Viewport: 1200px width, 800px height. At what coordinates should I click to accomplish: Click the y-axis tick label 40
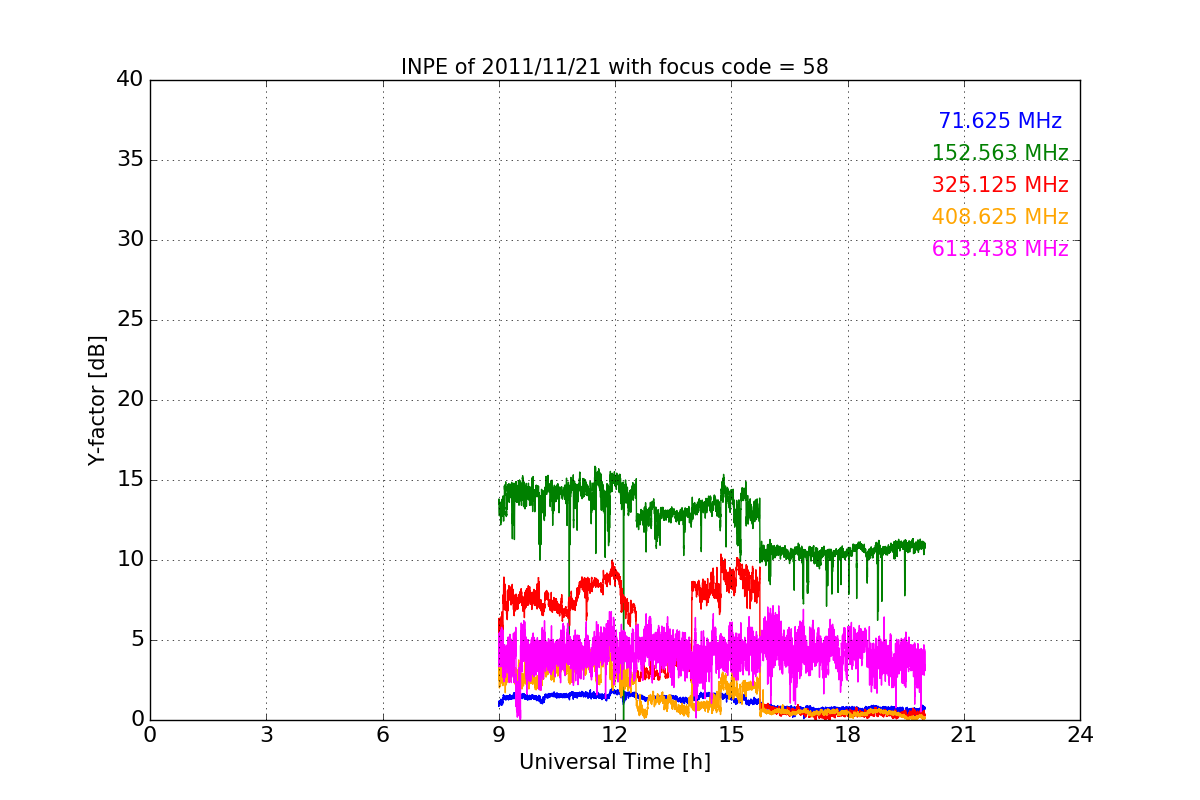click(130, 80)
